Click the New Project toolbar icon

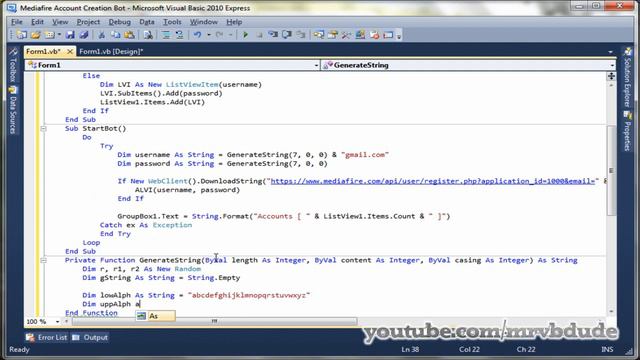(22, 35)
